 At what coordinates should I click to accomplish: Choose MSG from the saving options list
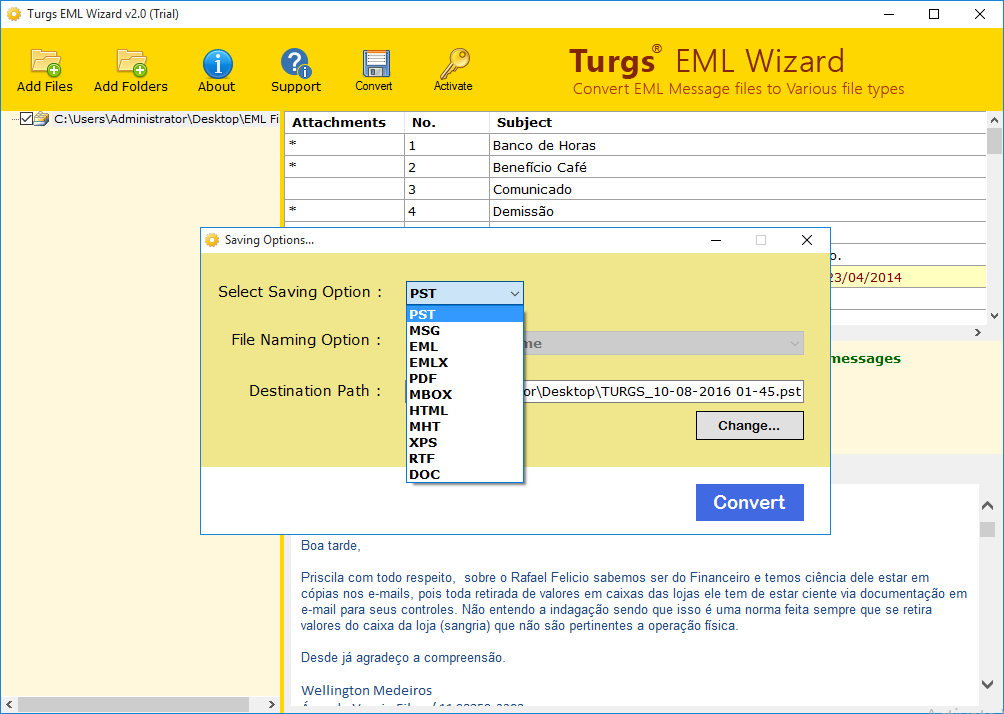(465, 330)
